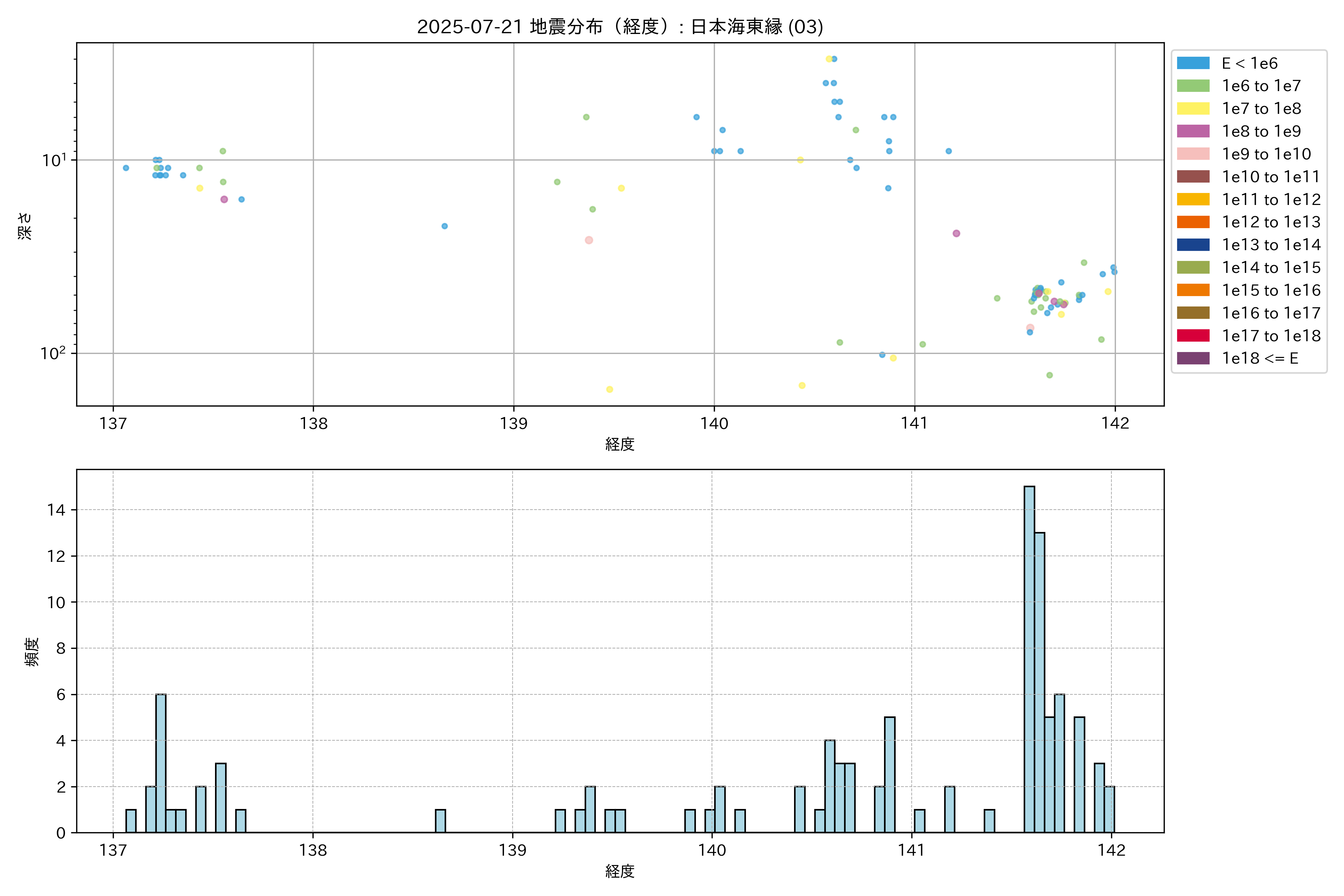Click the red '1e17 to 1e18' legend swatch
This screenshot has height=896, width=1344.
(1192, 335)
